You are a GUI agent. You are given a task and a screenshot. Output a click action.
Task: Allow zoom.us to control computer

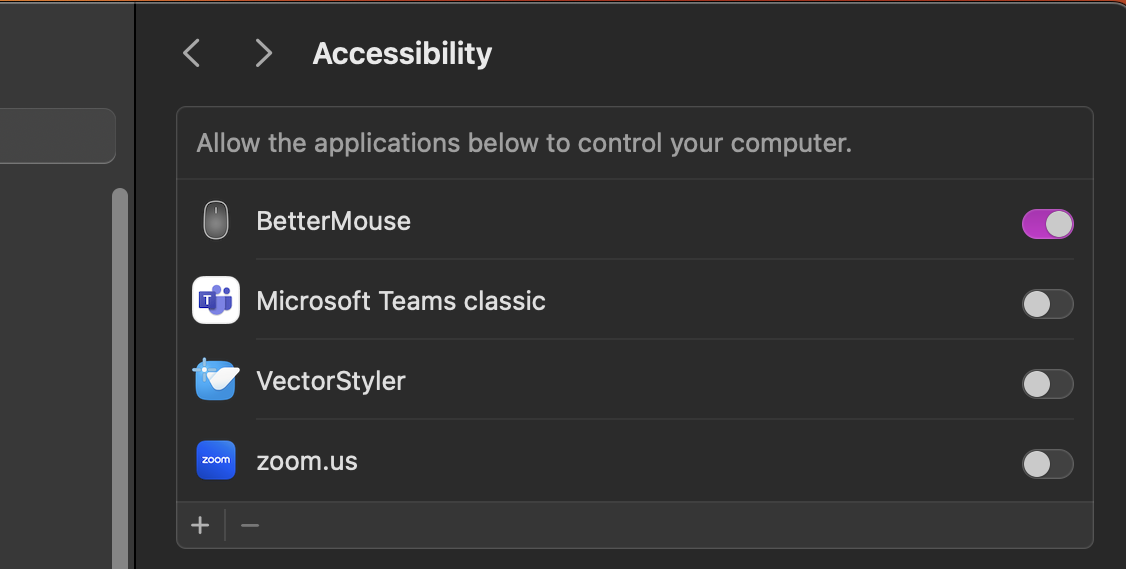1047,464
